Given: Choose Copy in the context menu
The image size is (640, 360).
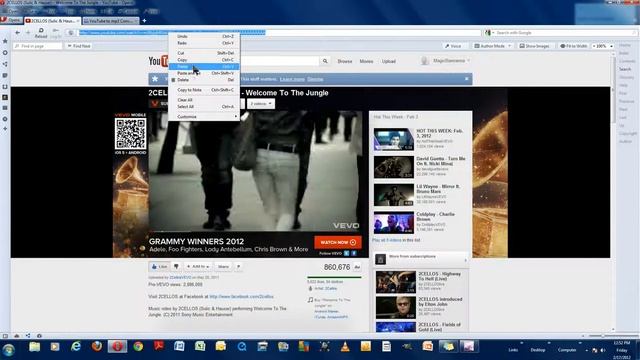Looking at the screenshot, I should (x=204, y=60).
